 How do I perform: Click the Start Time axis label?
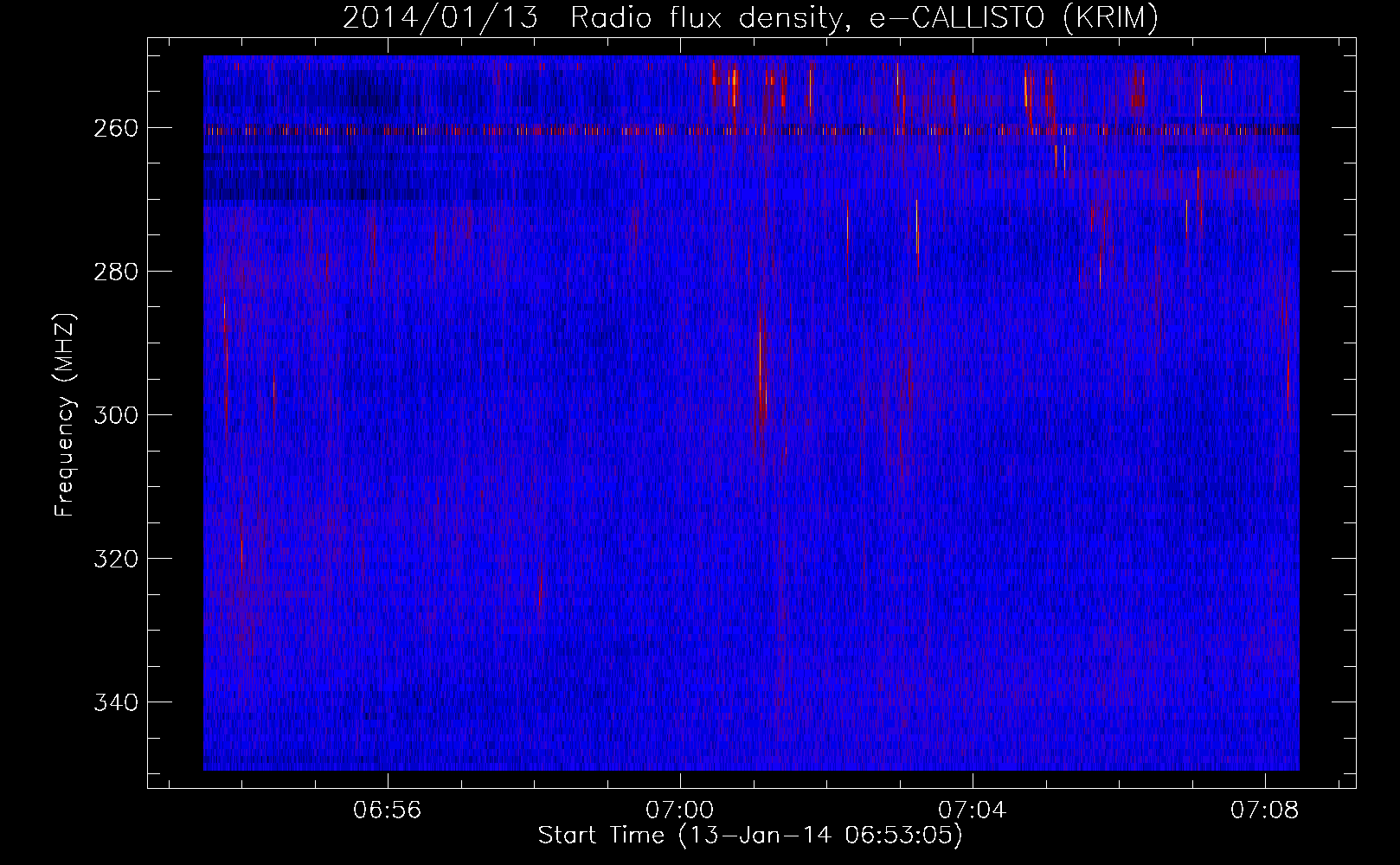pyautogui.click(x=750, y=836)
